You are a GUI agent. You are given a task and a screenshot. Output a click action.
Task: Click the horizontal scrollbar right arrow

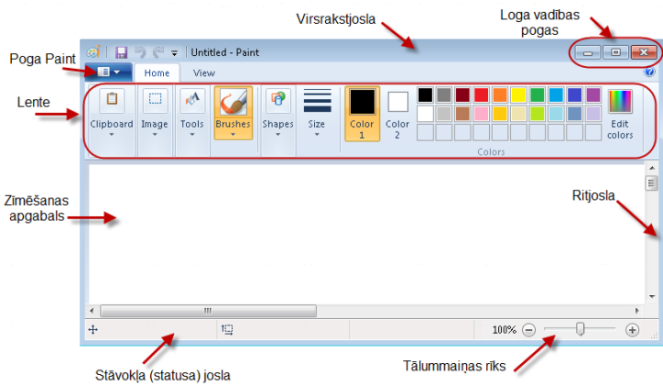[637, 311]
